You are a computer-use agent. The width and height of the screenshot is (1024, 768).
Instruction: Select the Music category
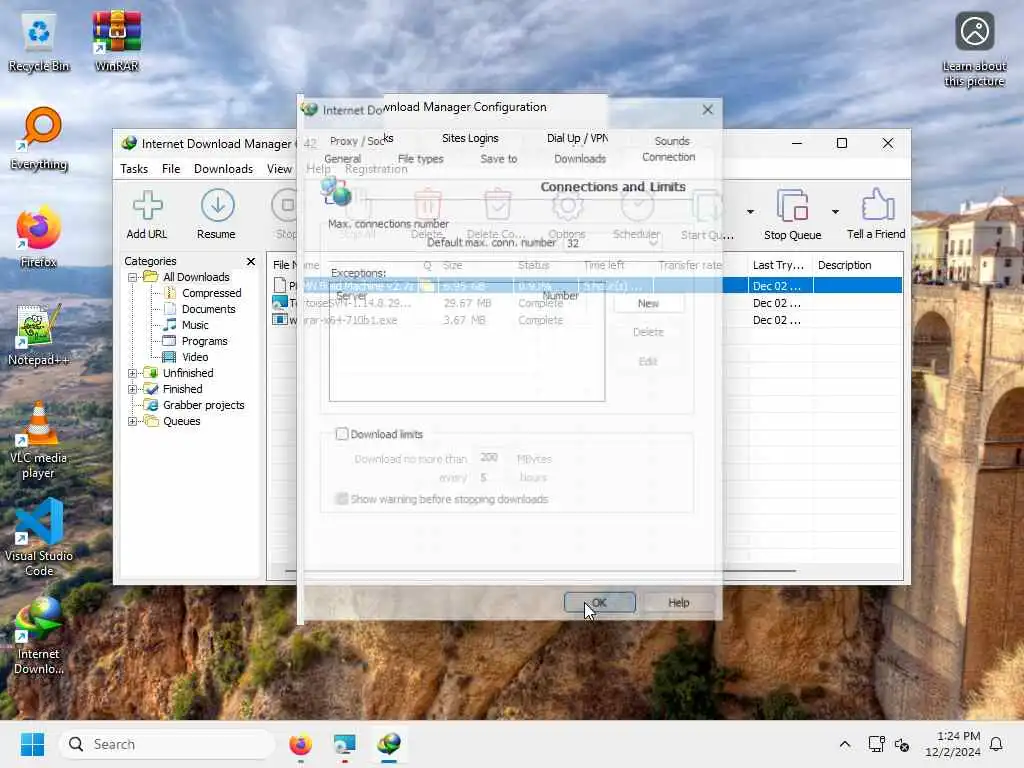point(195,325)
